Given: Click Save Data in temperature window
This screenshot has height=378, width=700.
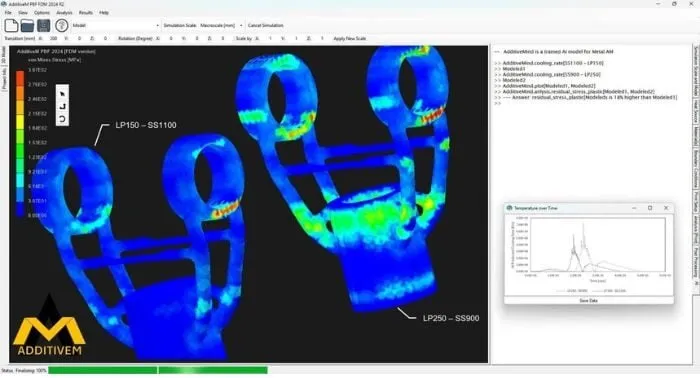Looking at the screenshot, I should click(x=588, y=301).
